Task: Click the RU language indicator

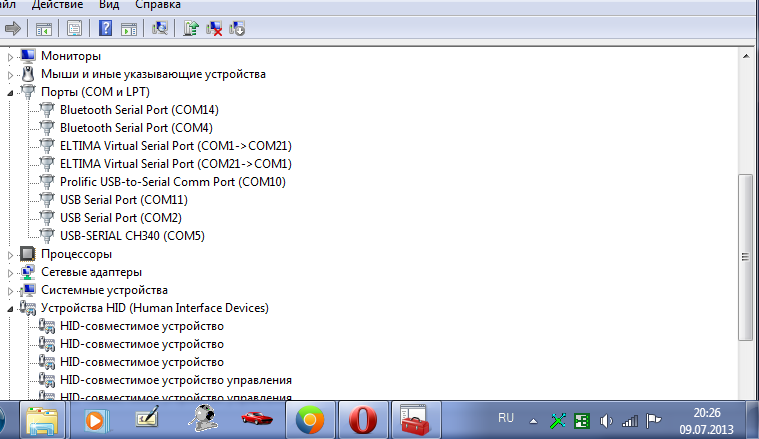Action: coord(506,418)
